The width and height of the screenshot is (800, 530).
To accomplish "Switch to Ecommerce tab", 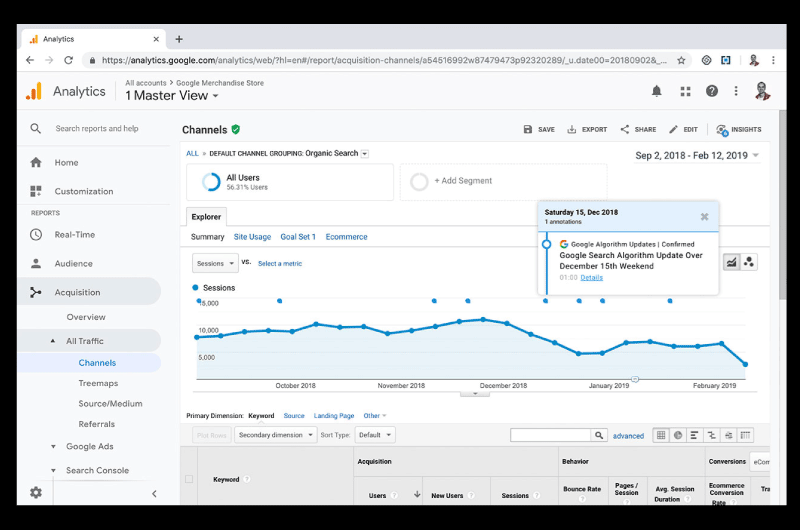I will click(346, 237).
